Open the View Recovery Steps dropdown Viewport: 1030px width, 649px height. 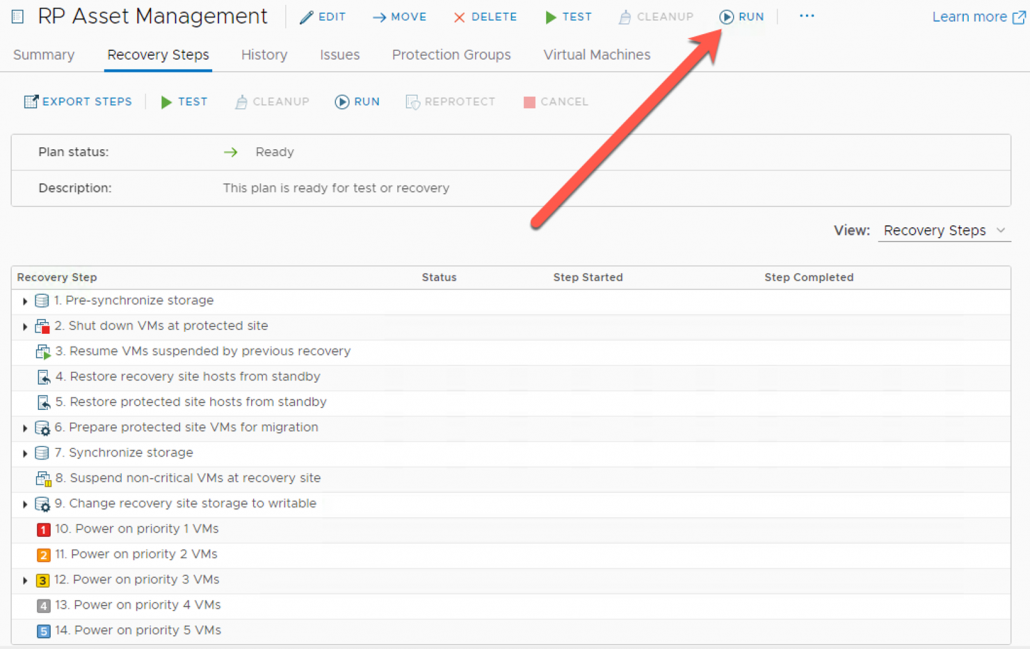(943, 230)
